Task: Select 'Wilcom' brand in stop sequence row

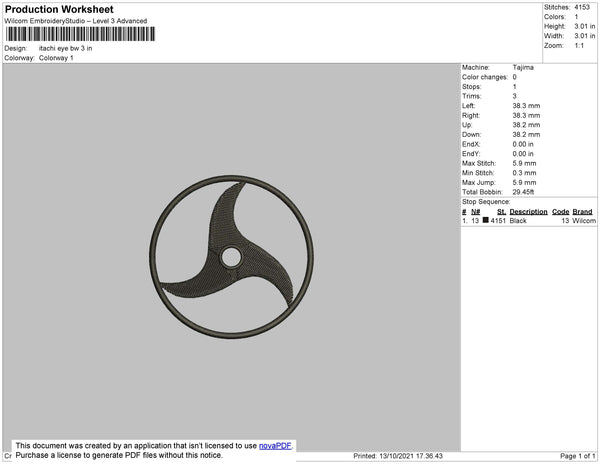Action: [x=584, y=221]
